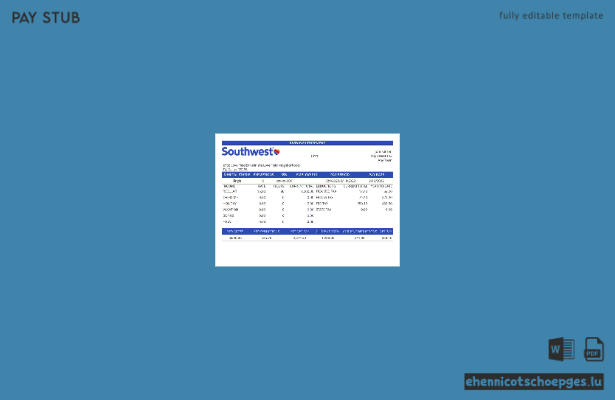Image resolution: width=615 pixels, height=400 pixels.
Task: Click the 'fully editable template' text
Action: pyautogui.click(x=551, y=16)
